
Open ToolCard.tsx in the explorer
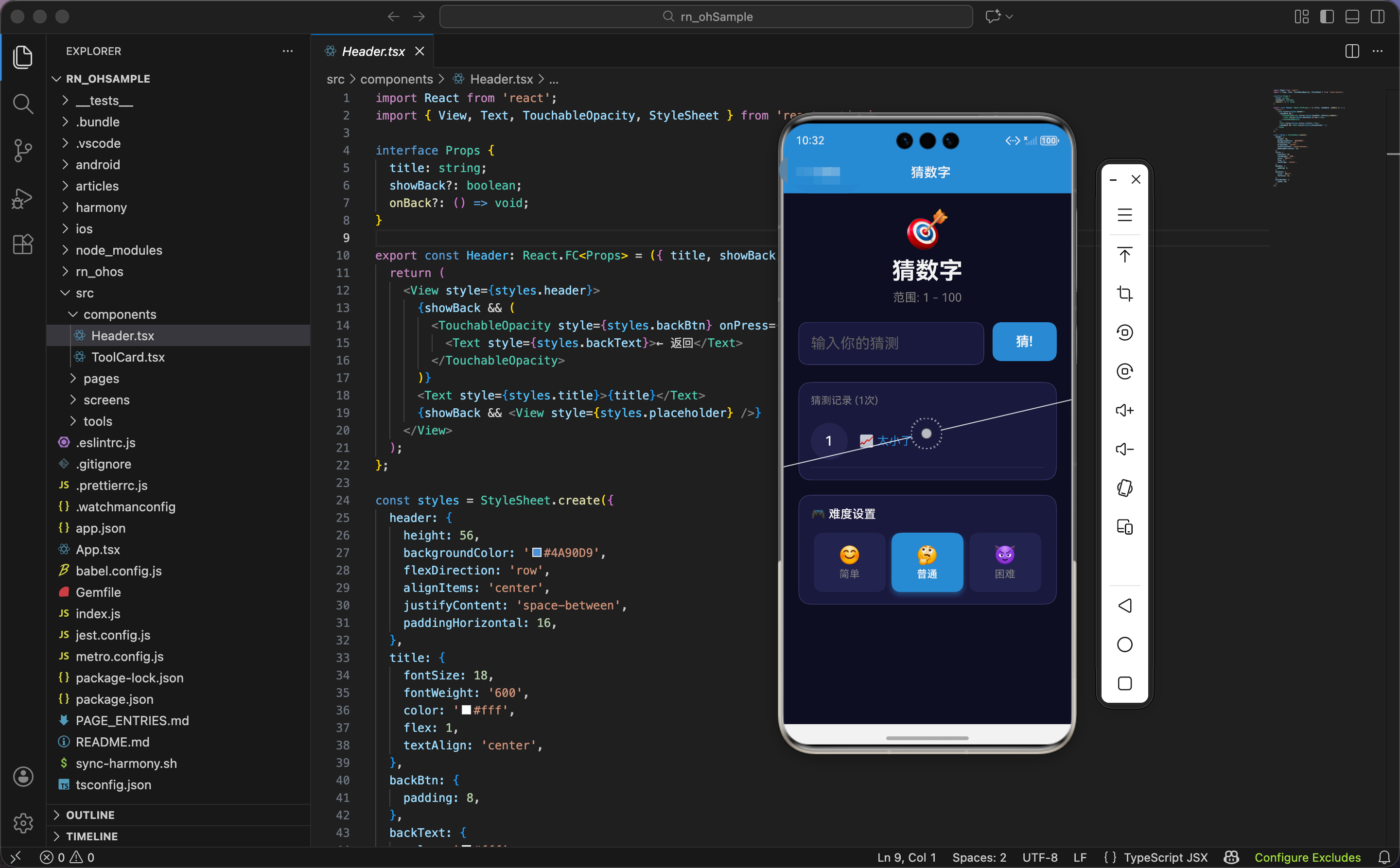pos(127,357)
